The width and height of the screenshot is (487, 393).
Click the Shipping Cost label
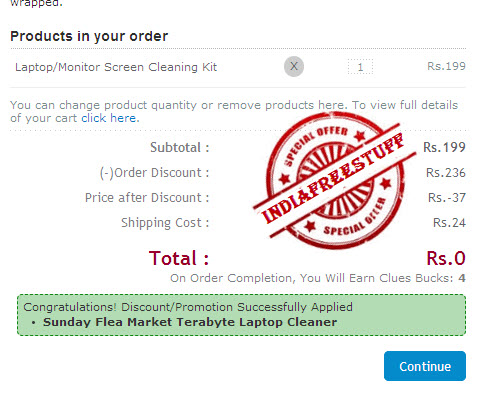point(165,223)
